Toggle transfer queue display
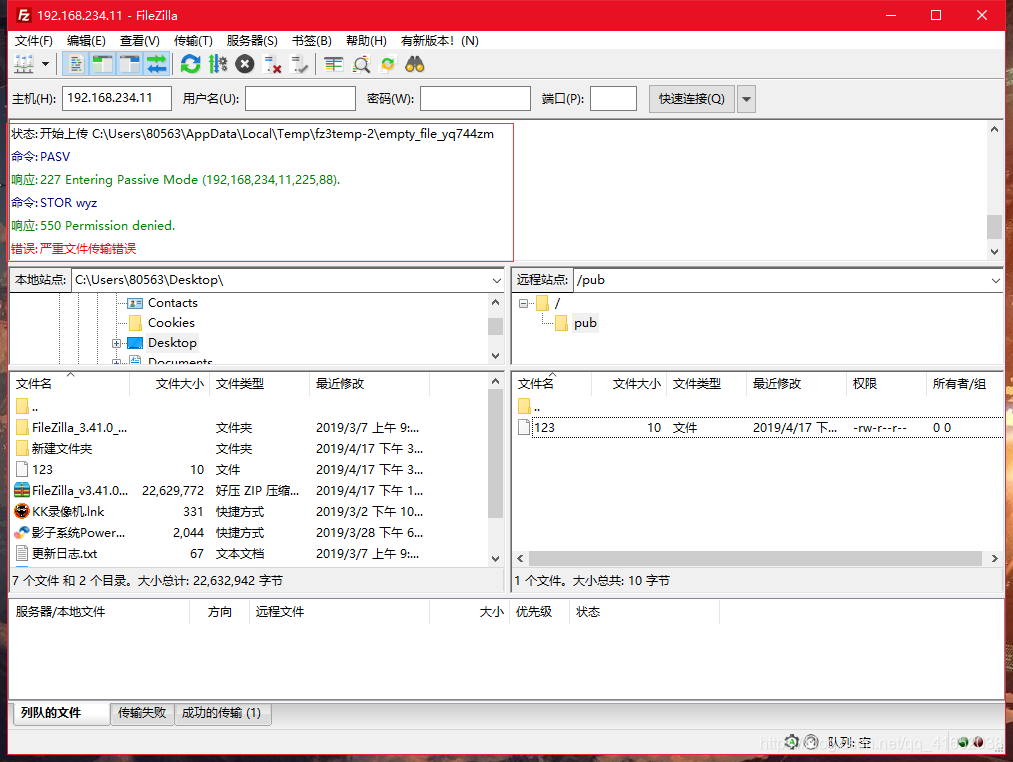Screen dimensions: 1013x762 [x=157, y=64]
